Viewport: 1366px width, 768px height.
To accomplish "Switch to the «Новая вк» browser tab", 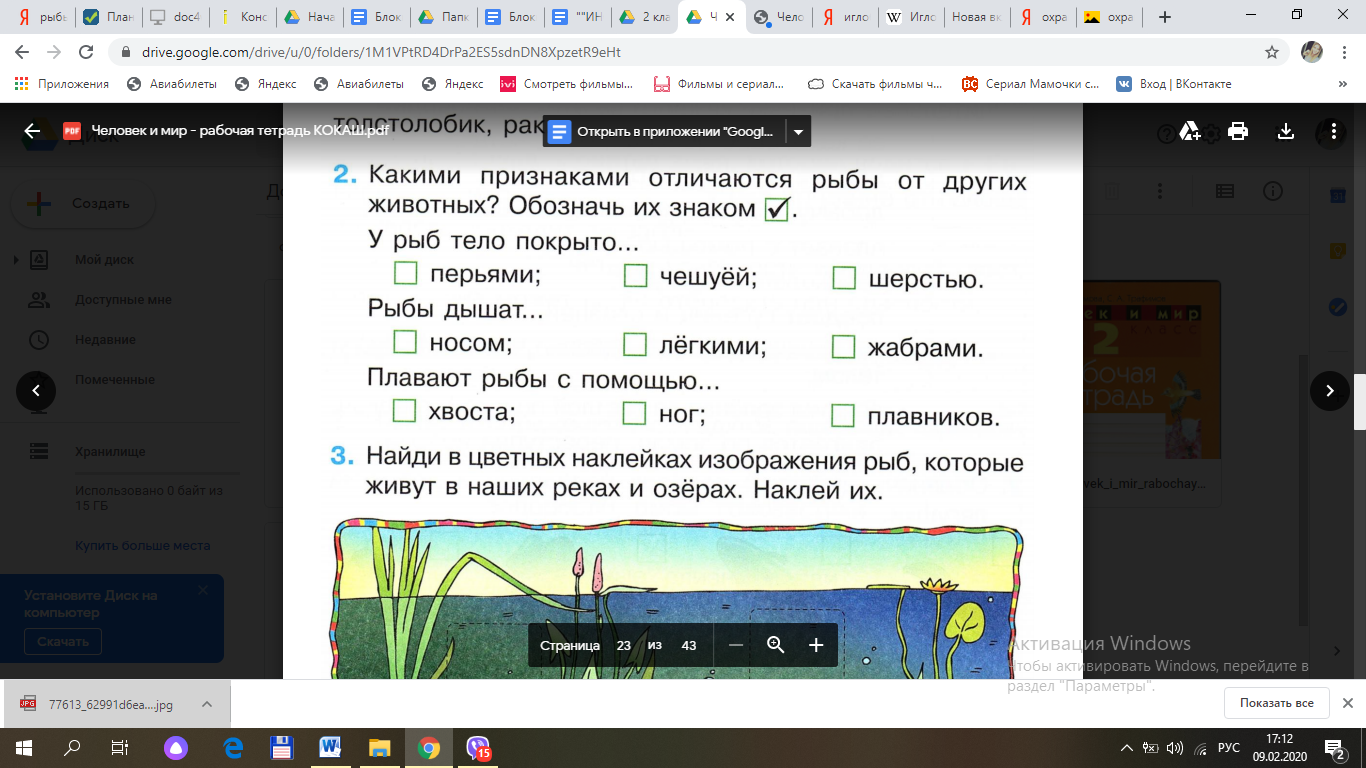I will [x=977, y=17].
